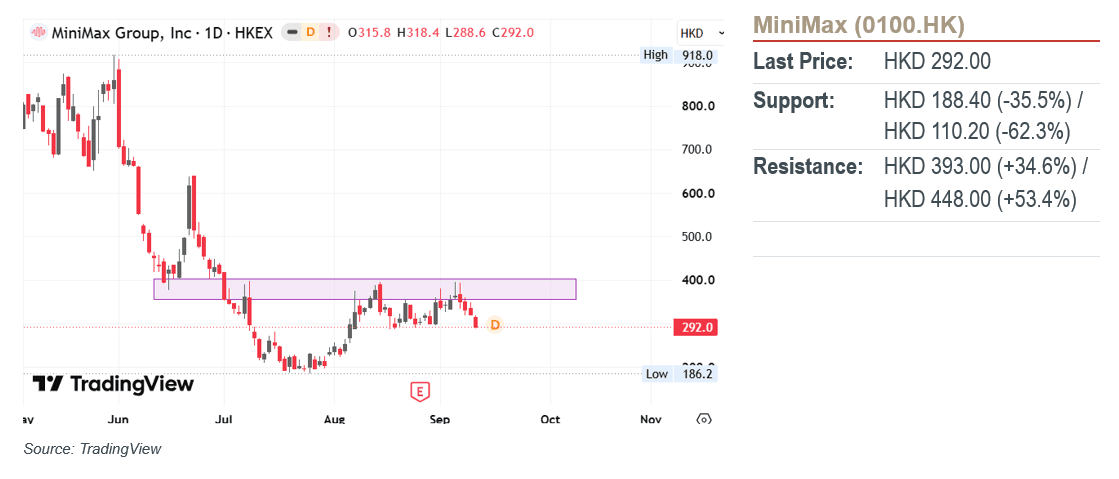Screen dimensions: 1119x479
Task: Click the red 292.0 current price label
Action: pos(695,328)
